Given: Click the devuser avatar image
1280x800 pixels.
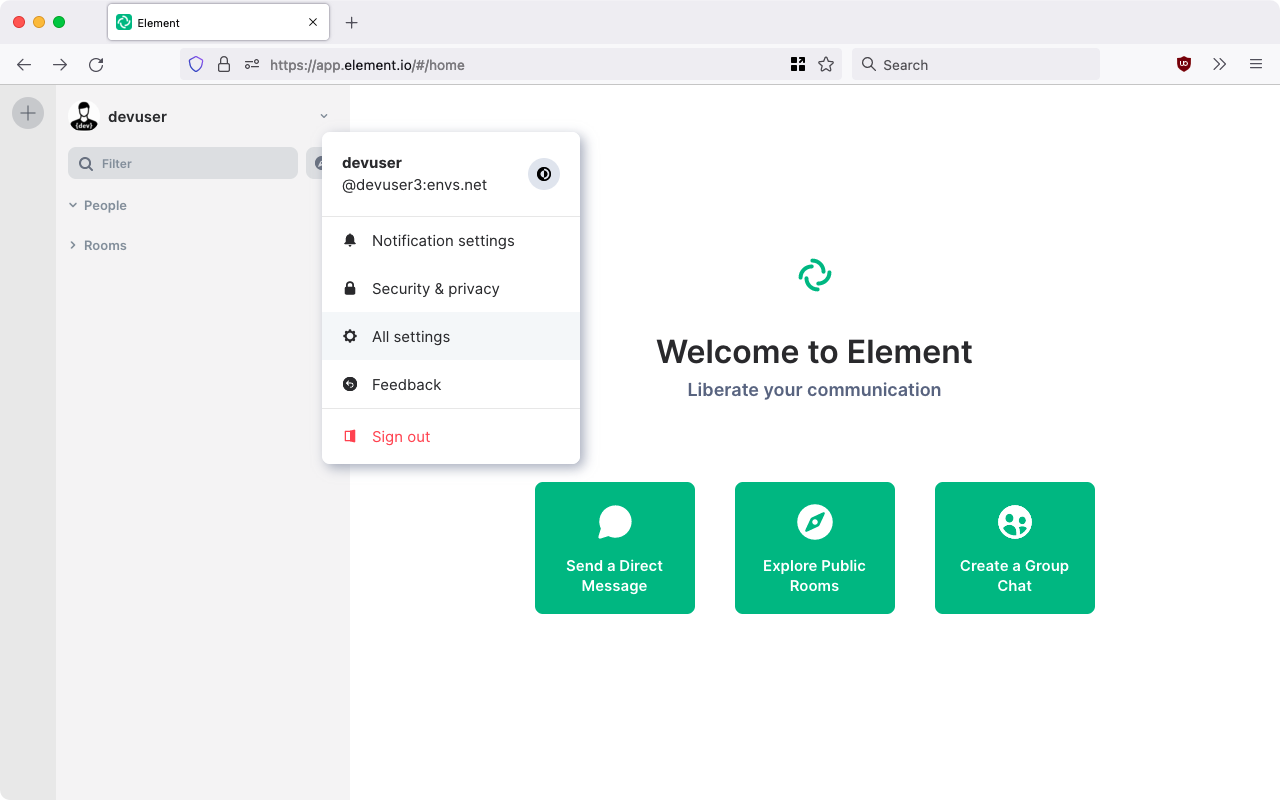Looking at the screenshot, I should pyautogui.click(x=84, y=116).
